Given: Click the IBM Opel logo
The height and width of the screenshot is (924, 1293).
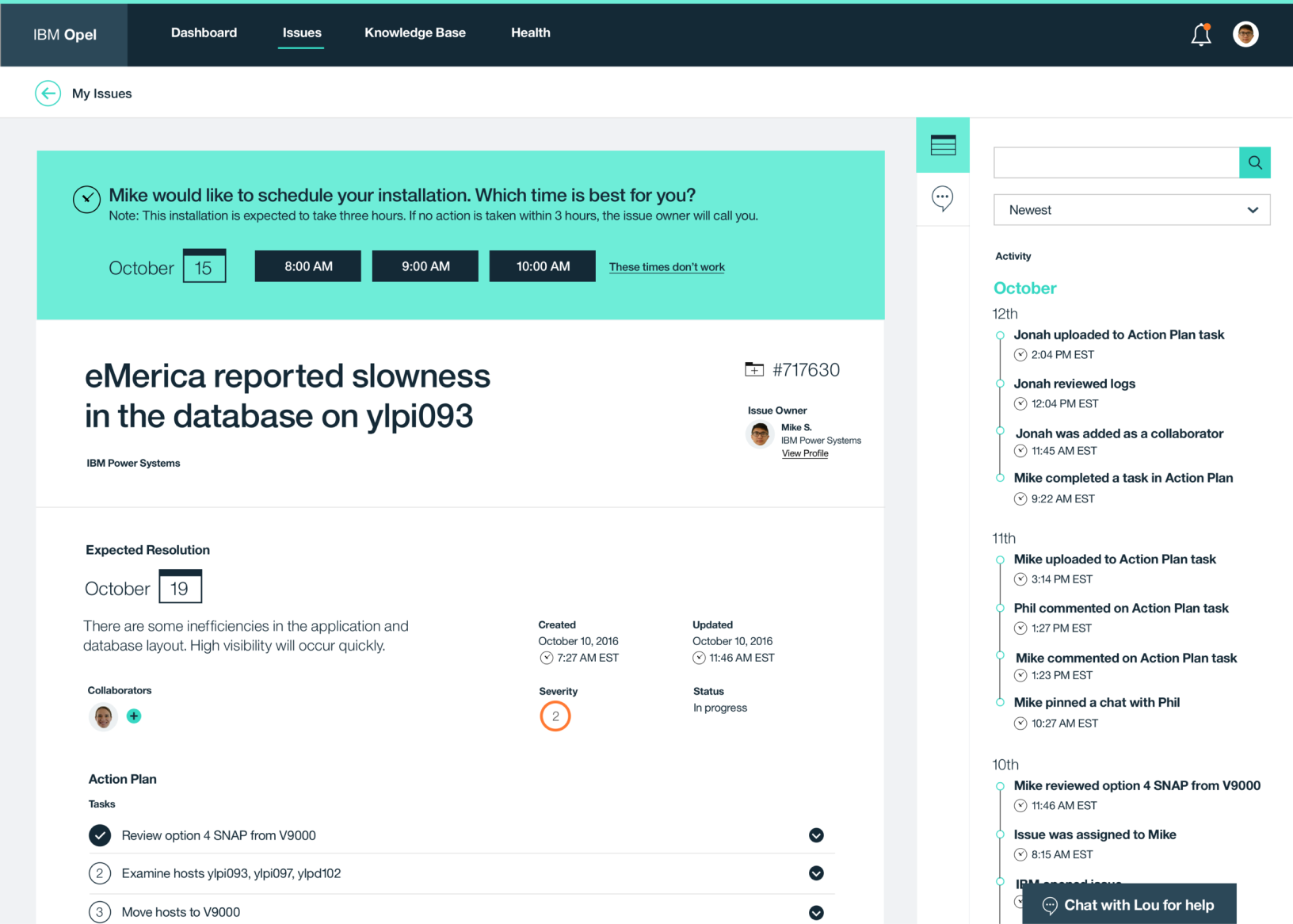Looking at the screenshot, I should tap(65, 35).
